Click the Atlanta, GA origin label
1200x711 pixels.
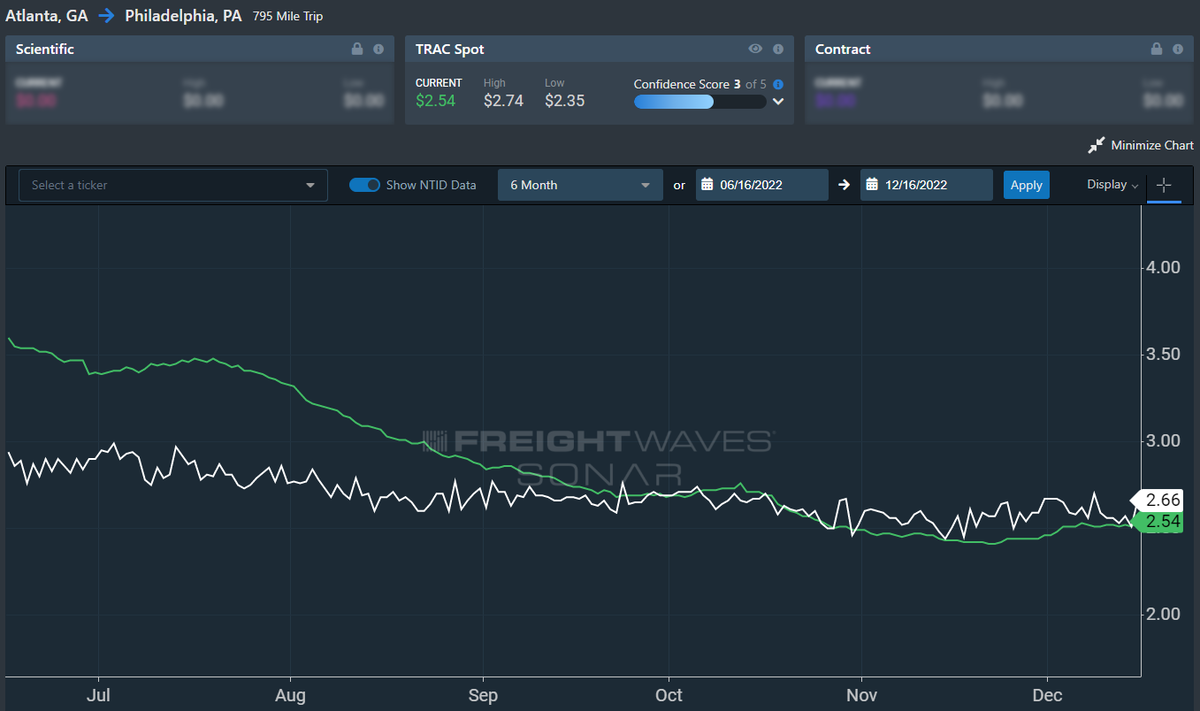(x=46, y=16)
